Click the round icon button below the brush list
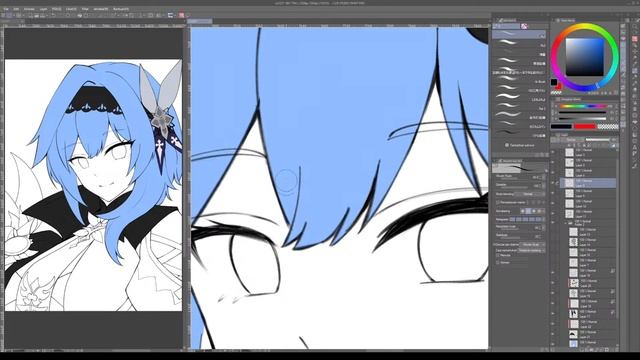 click(x=507, y=145)
